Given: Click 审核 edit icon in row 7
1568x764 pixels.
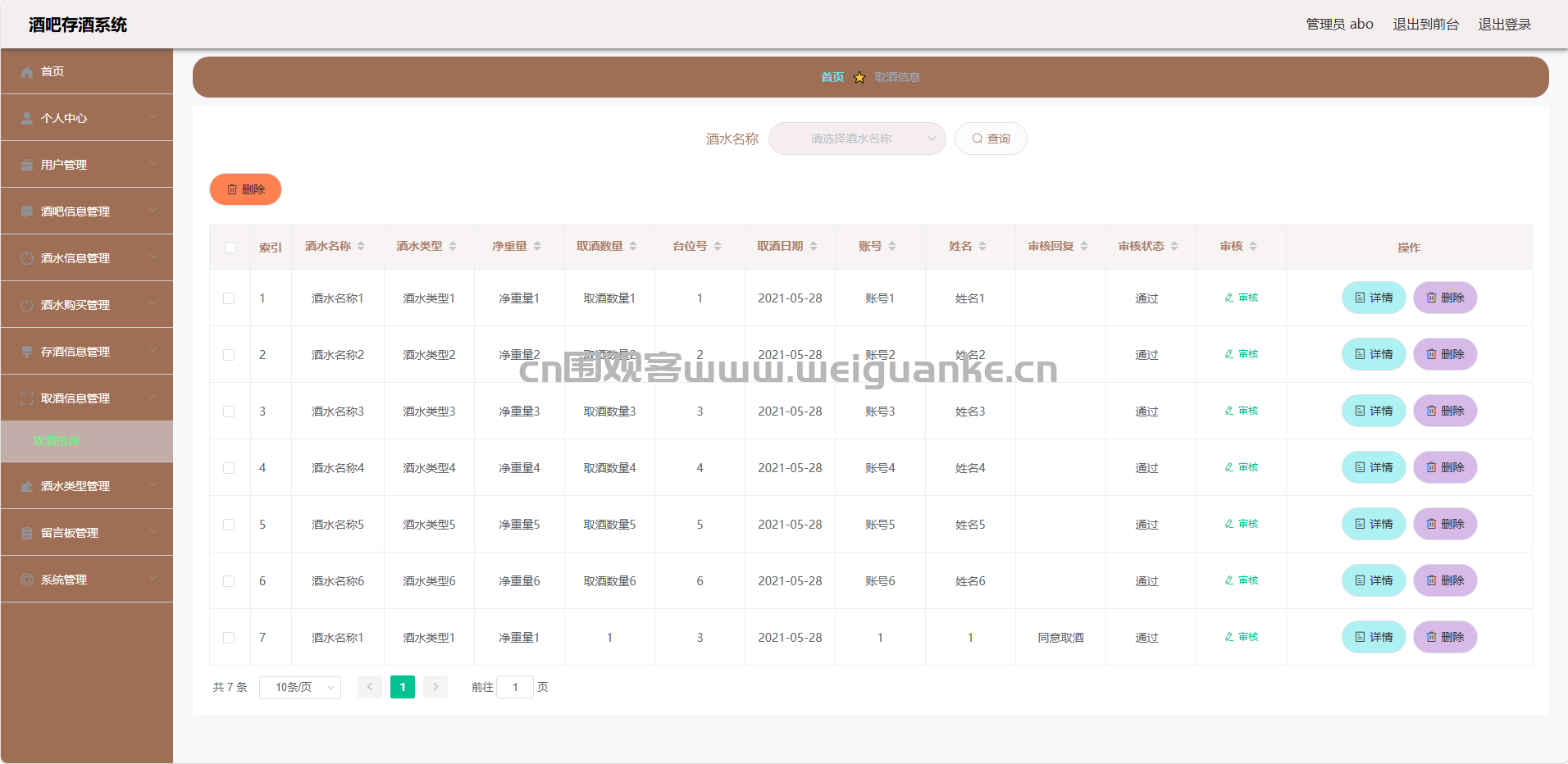Looking at the screenshot, I should point(1229,637).
